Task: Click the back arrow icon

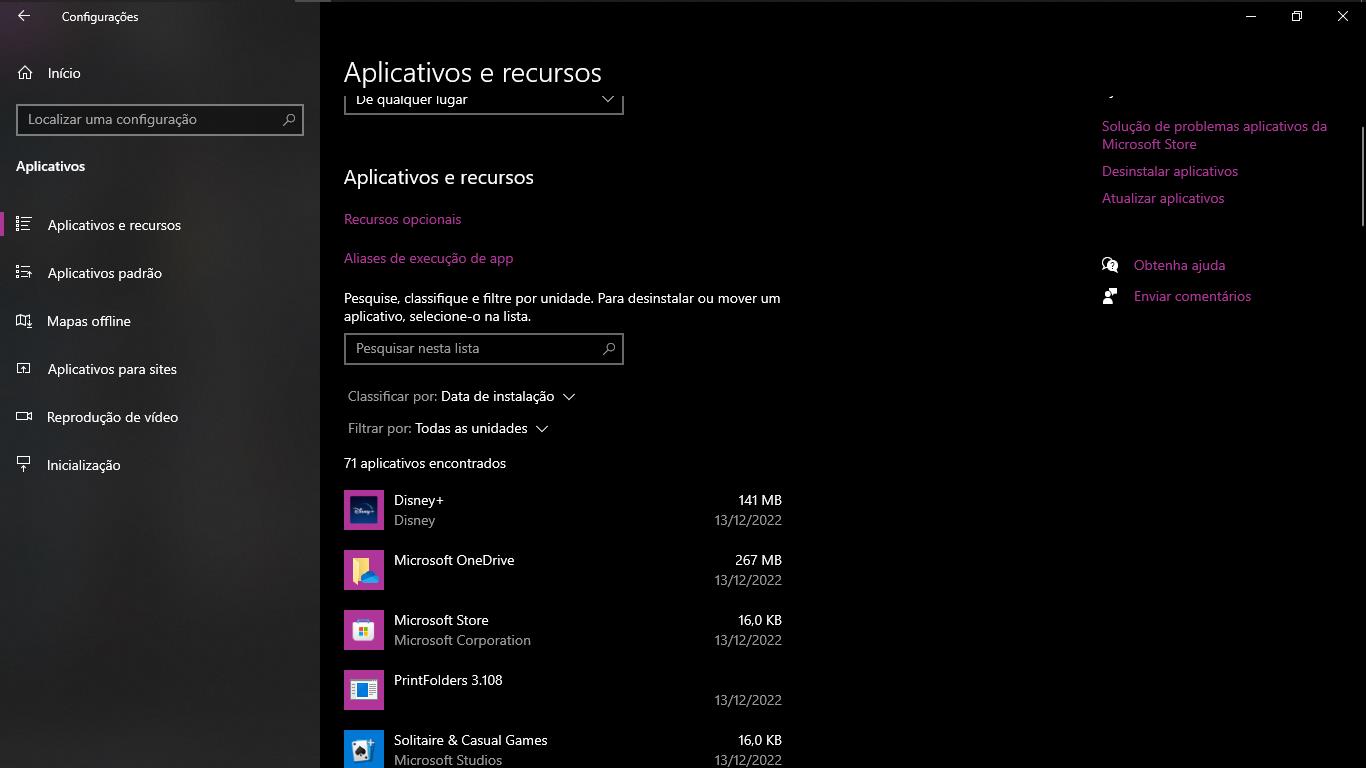Action: click(24, 16)
